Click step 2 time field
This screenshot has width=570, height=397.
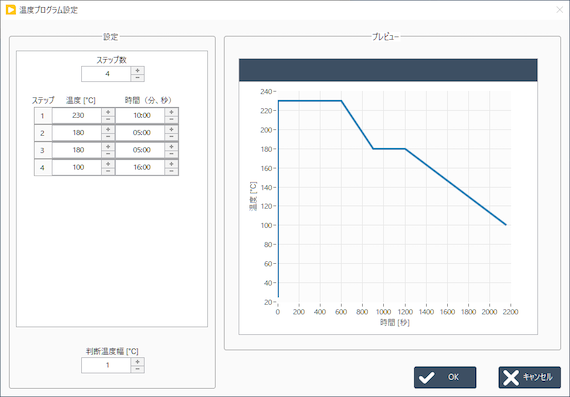(141, 133)
